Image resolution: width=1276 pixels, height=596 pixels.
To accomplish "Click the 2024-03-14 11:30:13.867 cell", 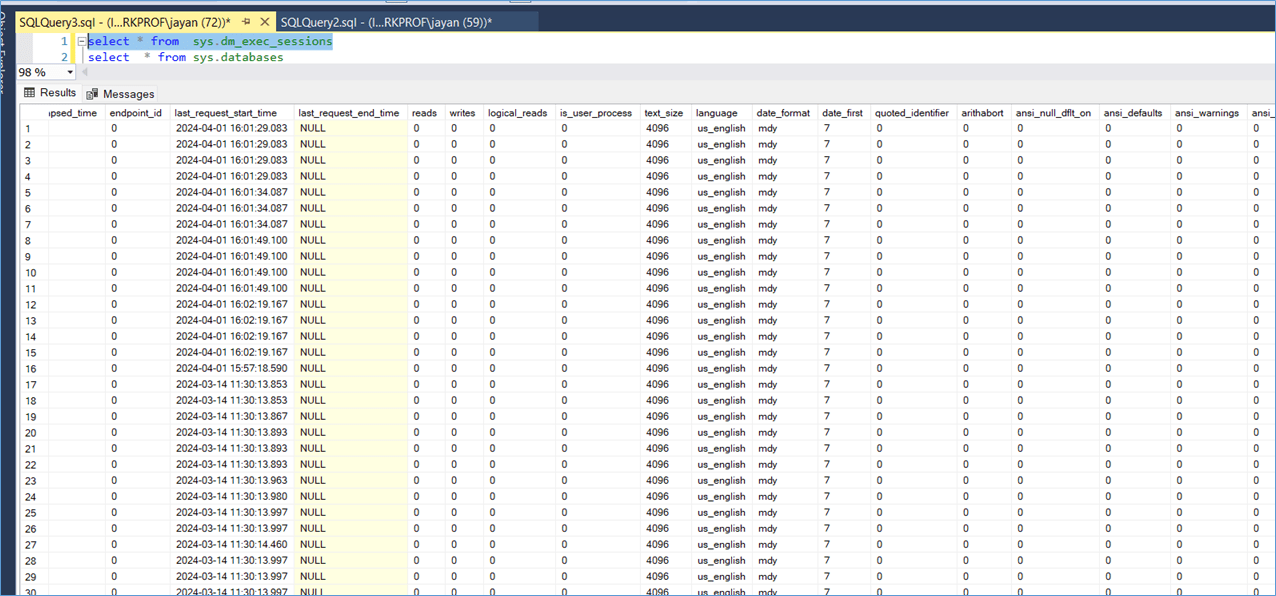I will pos(231,416).
